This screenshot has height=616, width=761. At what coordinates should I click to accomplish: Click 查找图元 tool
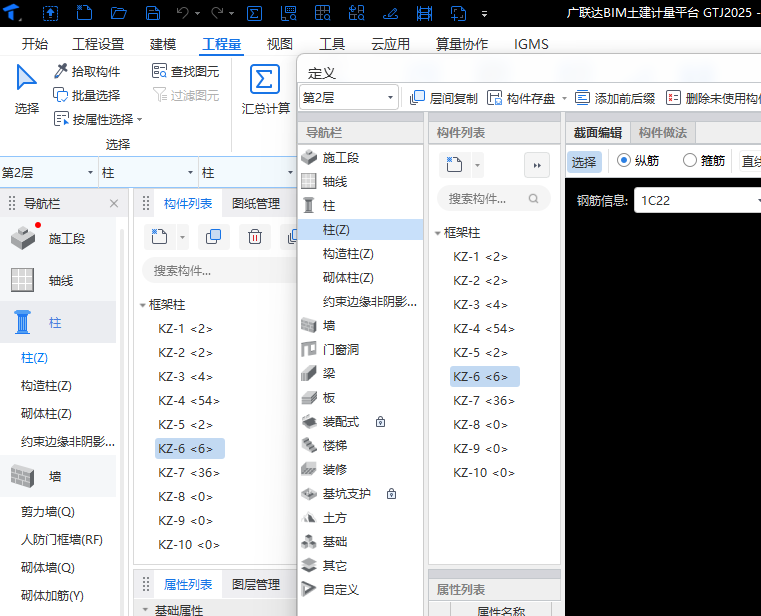[x=186, y=71]
